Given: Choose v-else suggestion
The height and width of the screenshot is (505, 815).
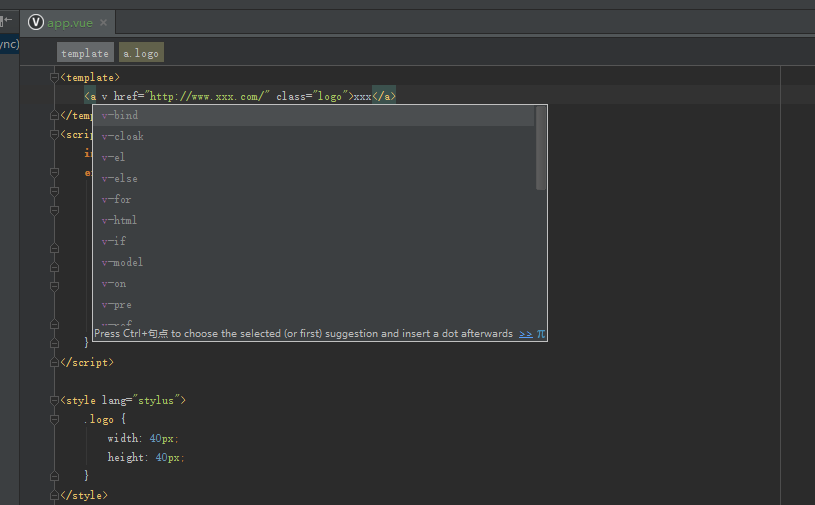Looking at the screenshot, I should (314, 178).
